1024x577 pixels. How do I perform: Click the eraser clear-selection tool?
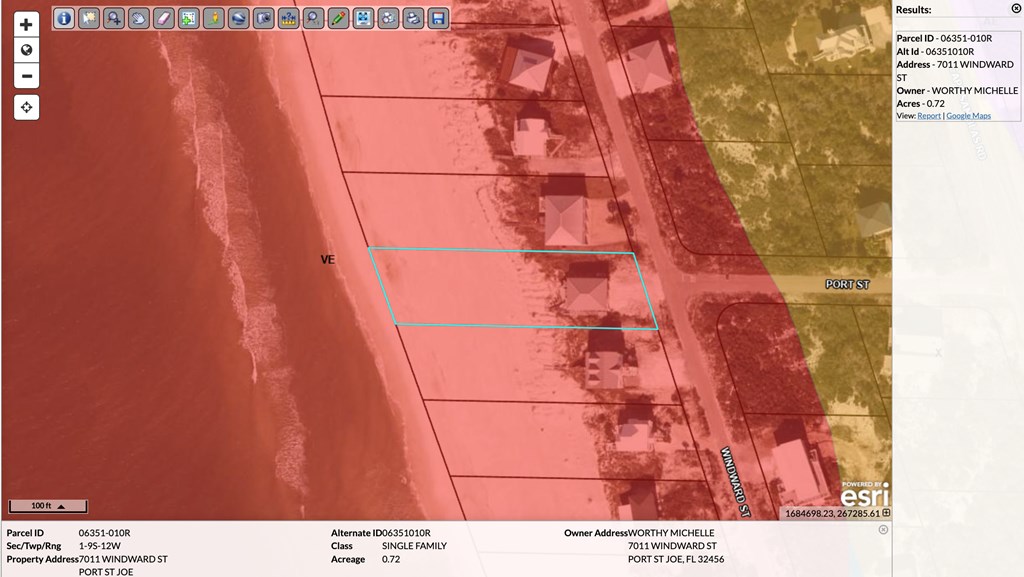tap(164, 18)
